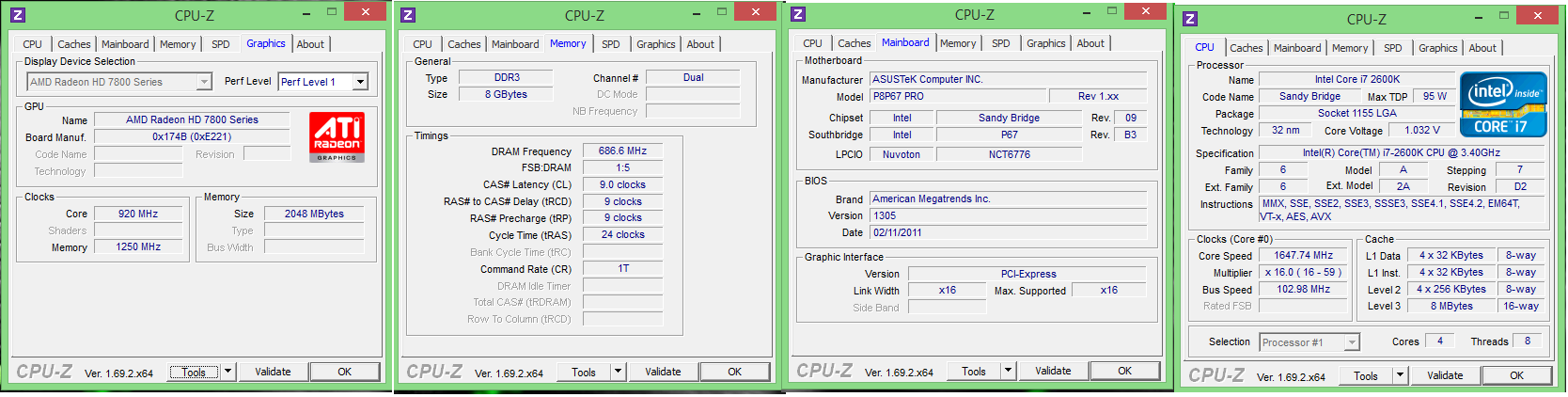Switch to CPU tab in Memory window
Image resolution: width=1568 pixels, height=397 pixels.
422,44
